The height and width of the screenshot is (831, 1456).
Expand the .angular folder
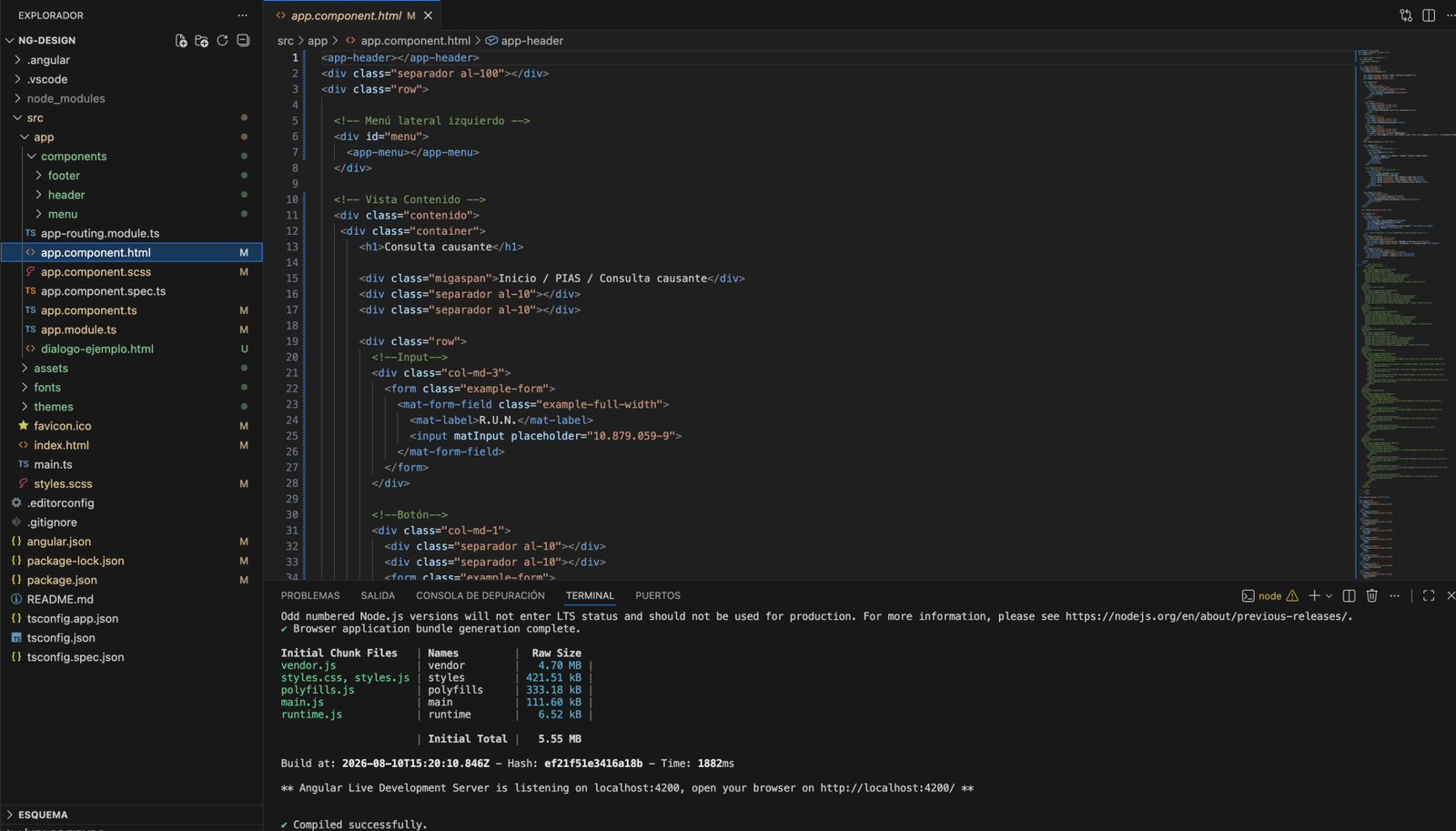131,60
